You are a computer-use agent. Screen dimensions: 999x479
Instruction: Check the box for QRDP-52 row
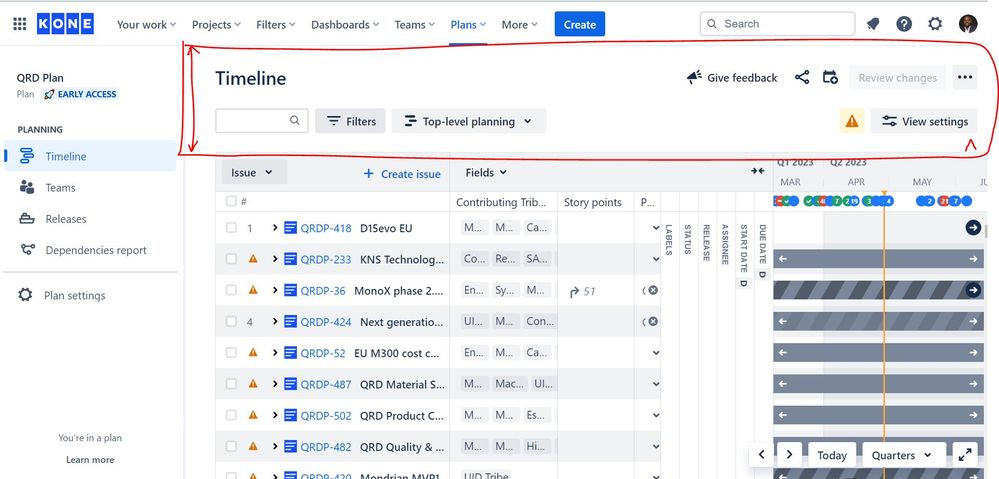[x=231, y=352]
